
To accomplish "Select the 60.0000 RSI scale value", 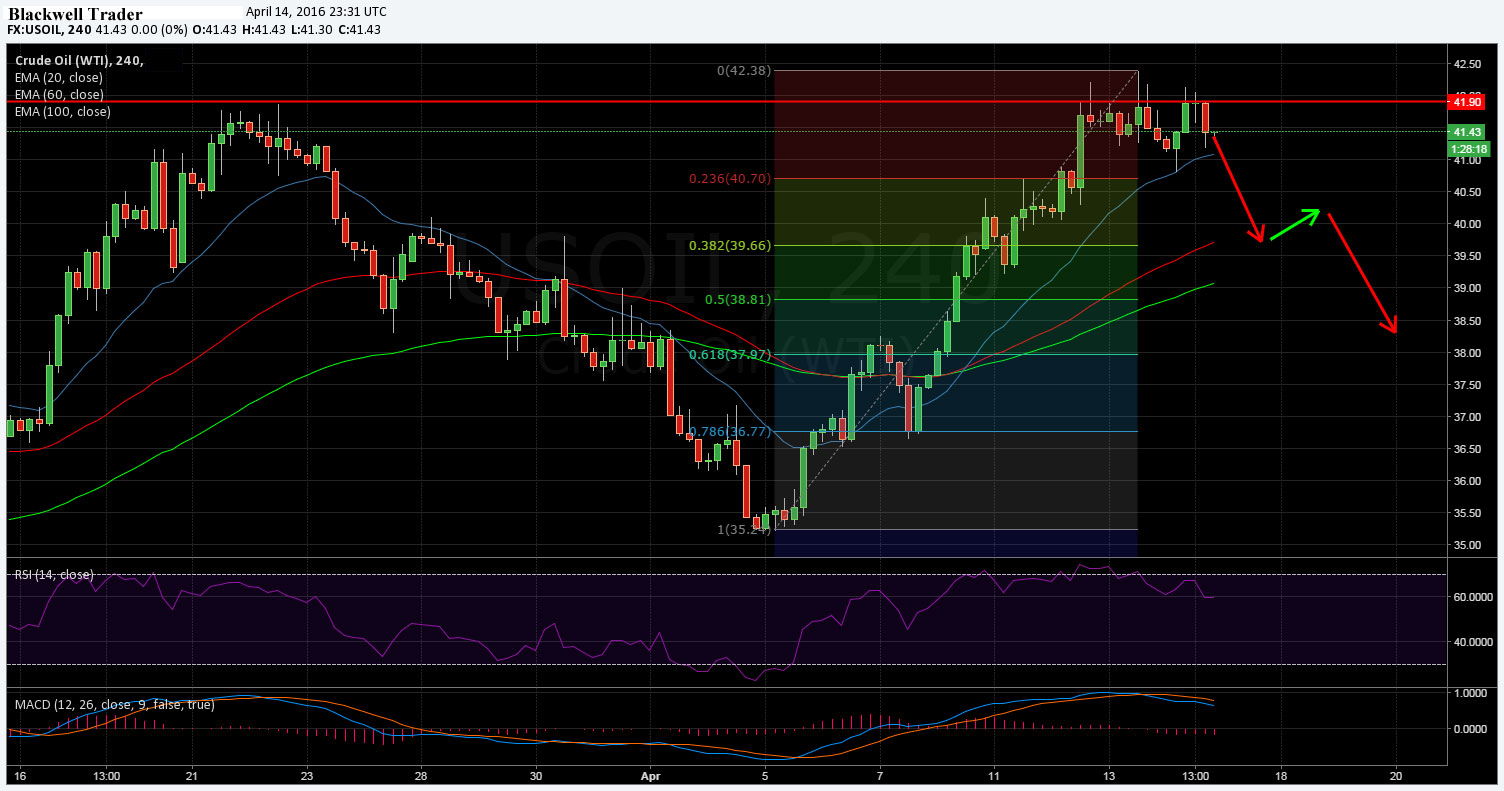I will pyautogui.click(x=1472, y=597).
